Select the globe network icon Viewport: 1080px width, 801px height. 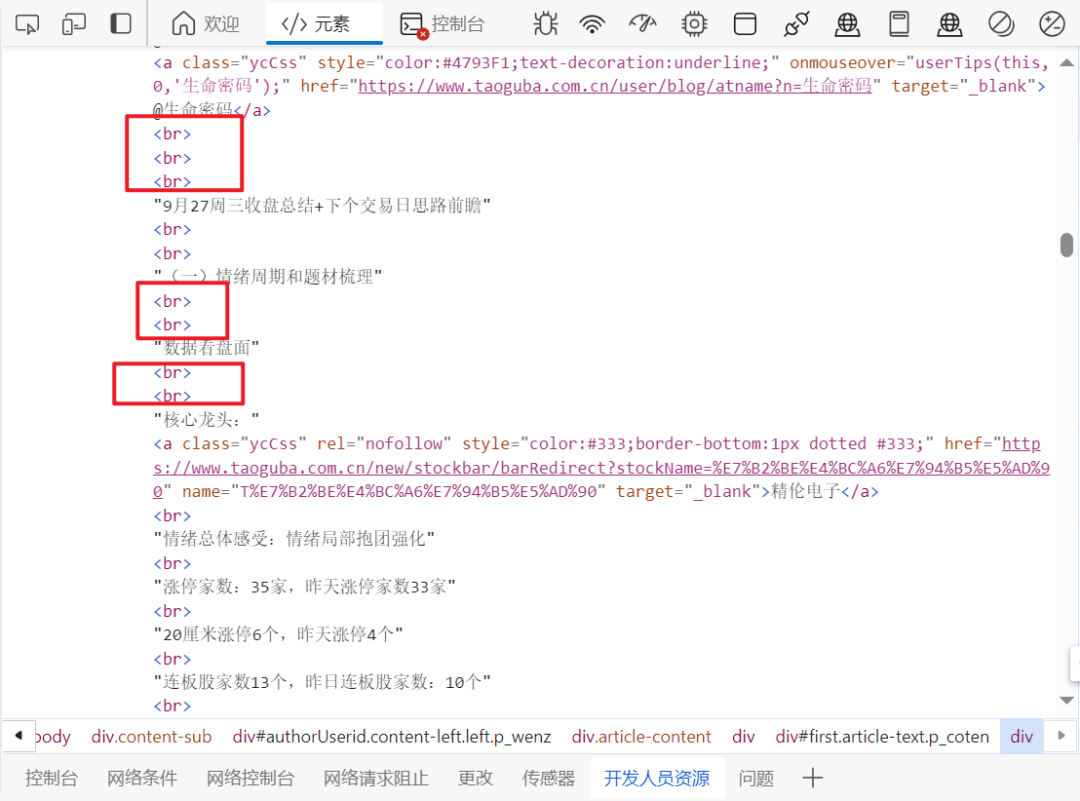847,23
